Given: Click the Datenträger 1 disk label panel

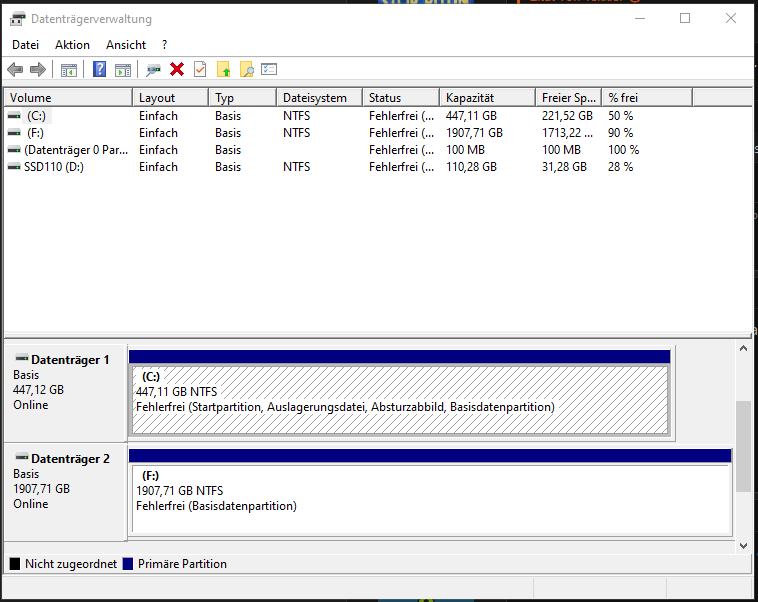Looking at the screenshot, I should pyautogui.click(x=65, y=393).
